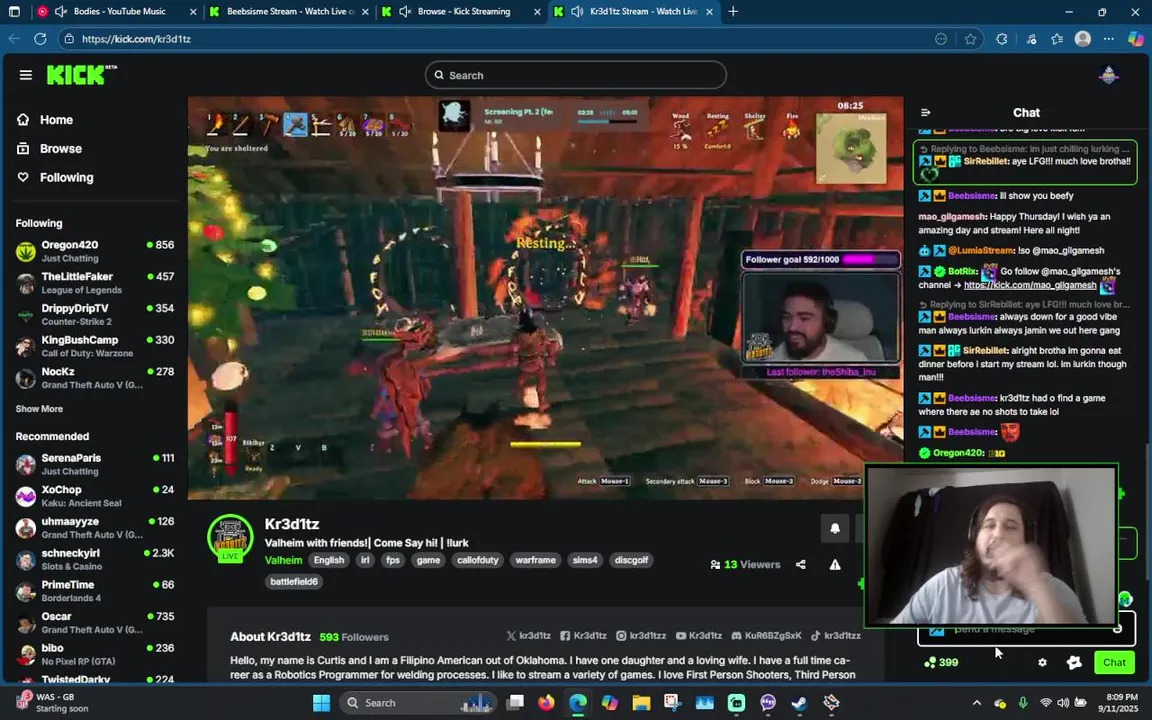Open browser extensions icon
The height and width of the screenshot is (720, 1152).
[1001, 38]
